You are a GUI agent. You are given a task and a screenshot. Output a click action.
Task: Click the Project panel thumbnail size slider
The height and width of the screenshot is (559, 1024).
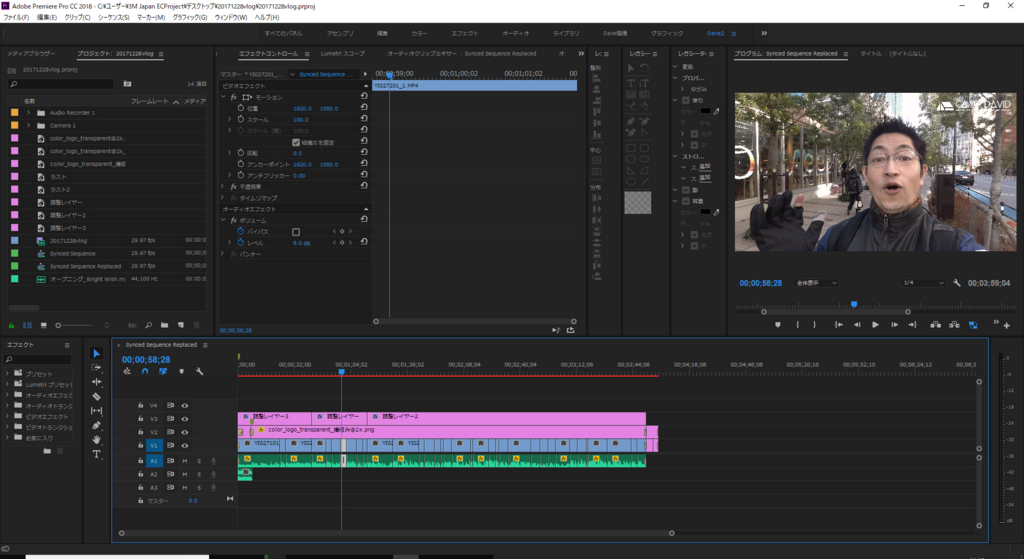point(73,325)
